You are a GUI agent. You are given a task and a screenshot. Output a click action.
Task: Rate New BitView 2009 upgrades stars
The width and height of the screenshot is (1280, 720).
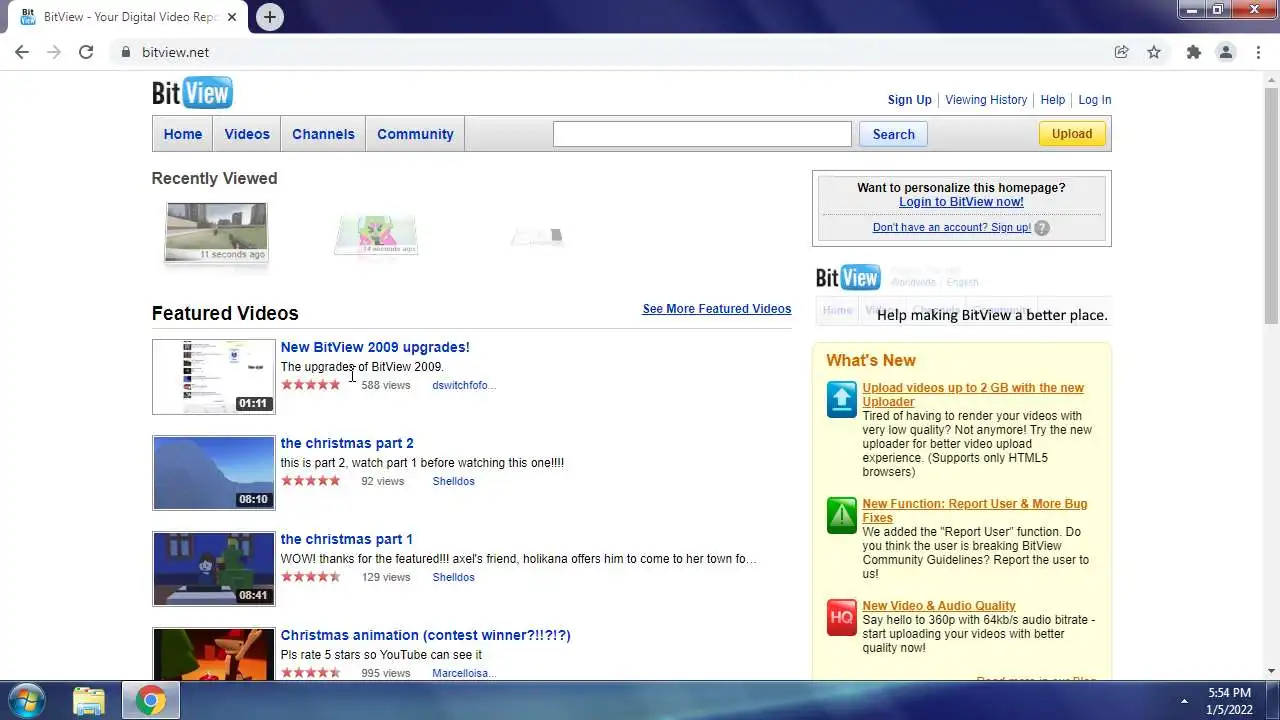[x=311, y=385]
